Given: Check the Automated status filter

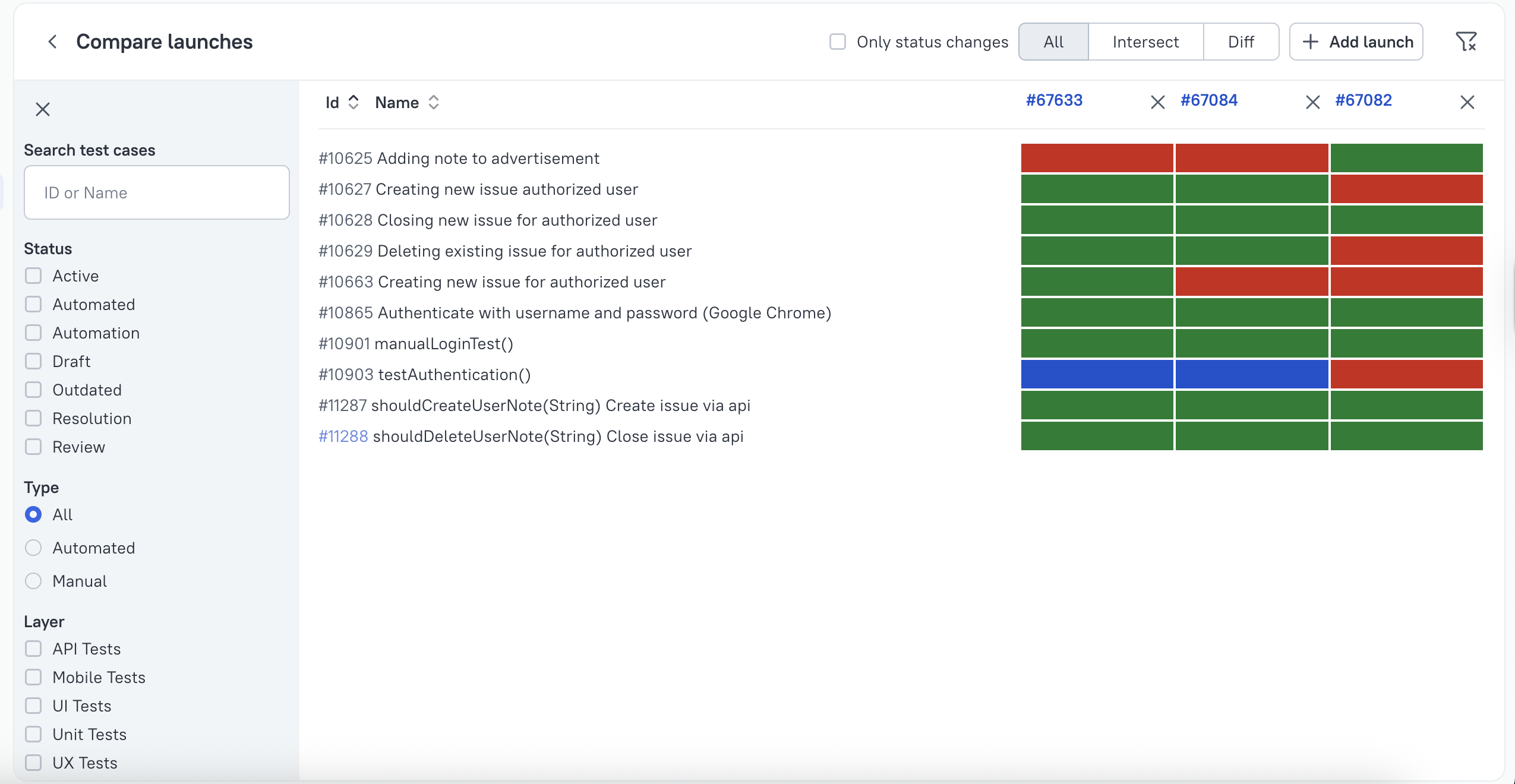Looking at the screenshot, I should (x=34, y=304).
